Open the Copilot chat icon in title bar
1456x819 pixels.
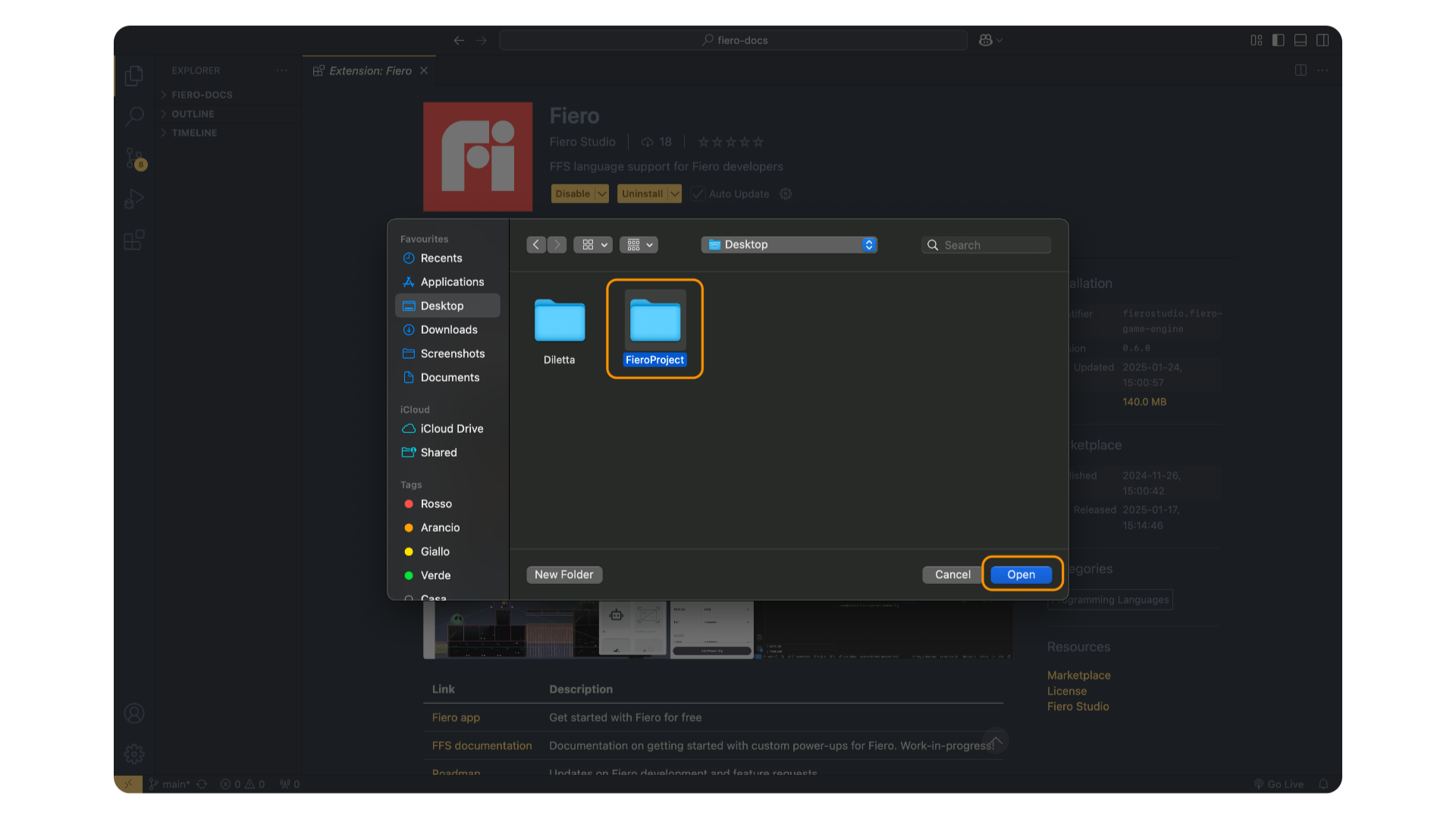pyautogui.click(x=986, y=40)
